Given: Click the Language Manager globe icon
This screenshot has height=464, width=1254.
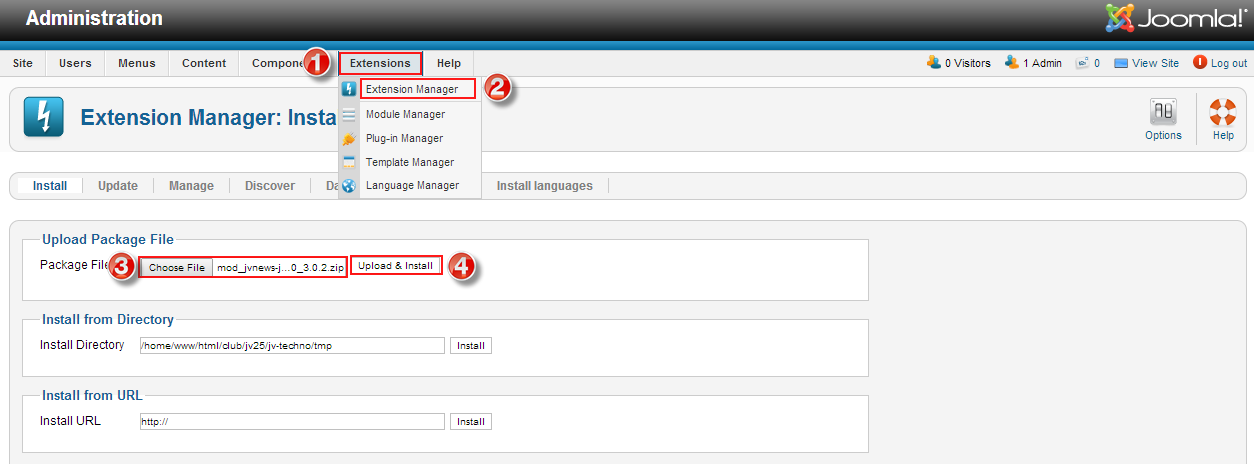Looking at the screenshot, I should [x=349, y=186].
